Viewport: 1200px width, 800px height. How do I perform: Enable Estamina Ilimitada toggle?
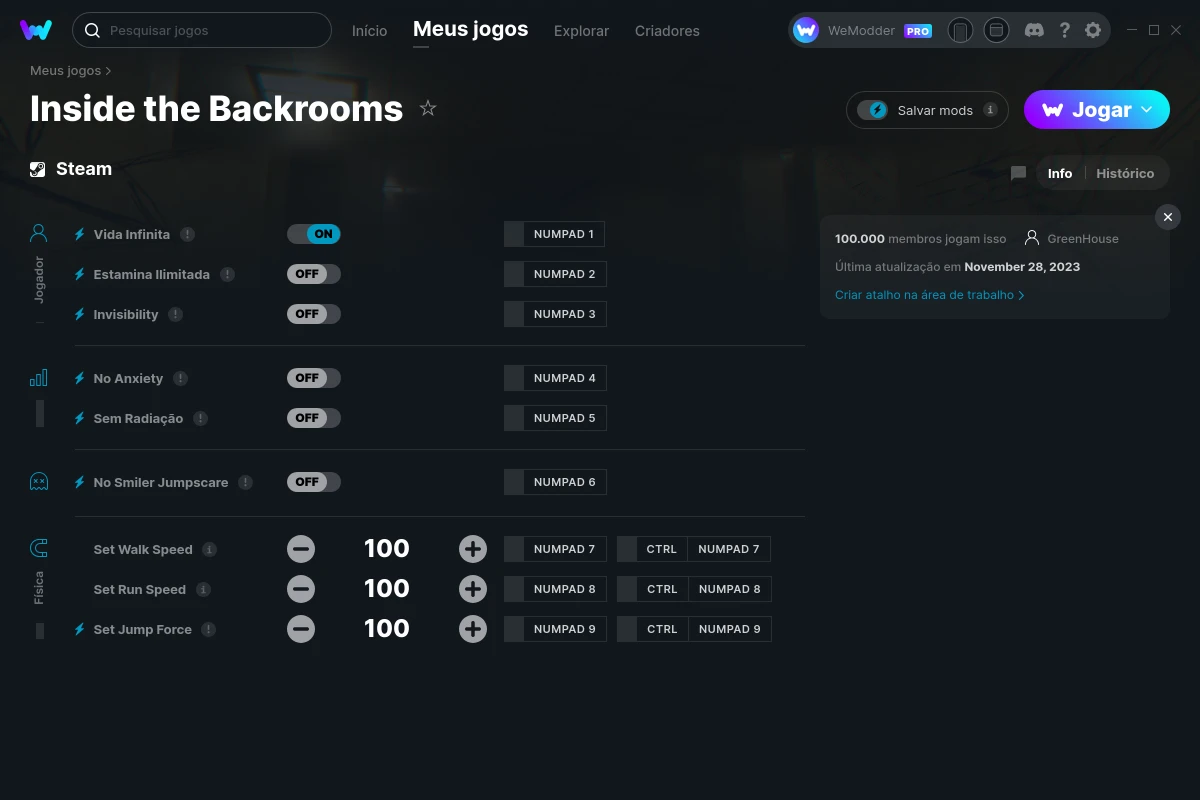(x=314, y=274)
